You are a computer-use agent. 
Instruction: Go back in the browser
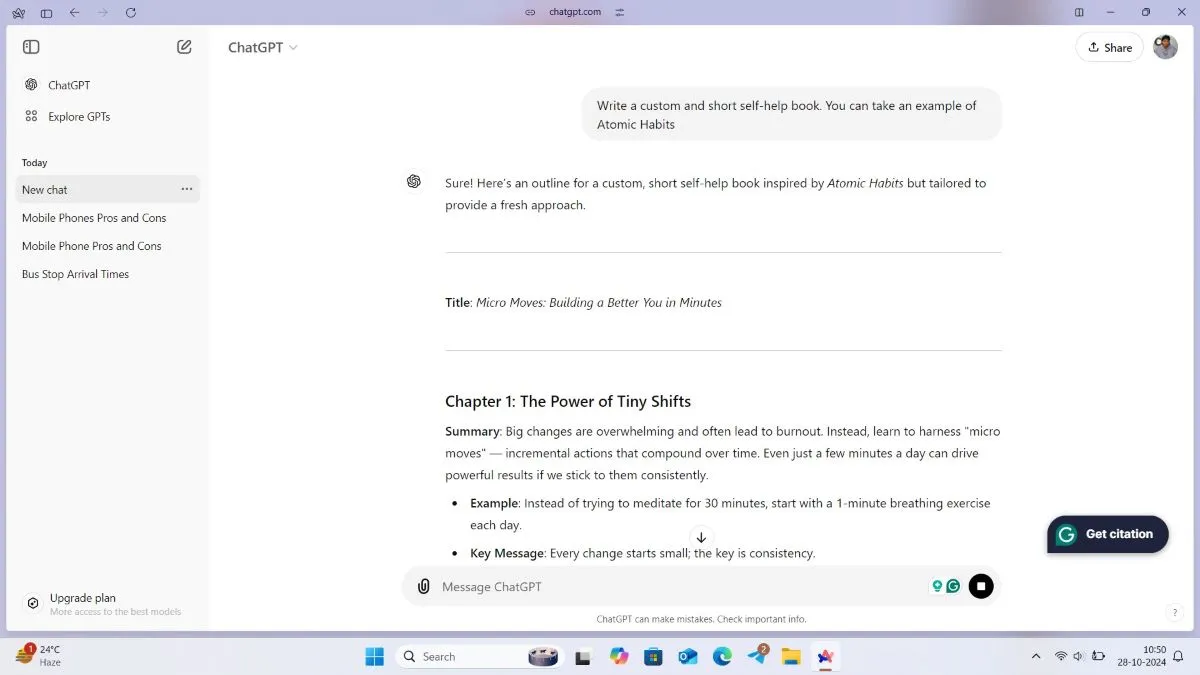tap(75, 13)
